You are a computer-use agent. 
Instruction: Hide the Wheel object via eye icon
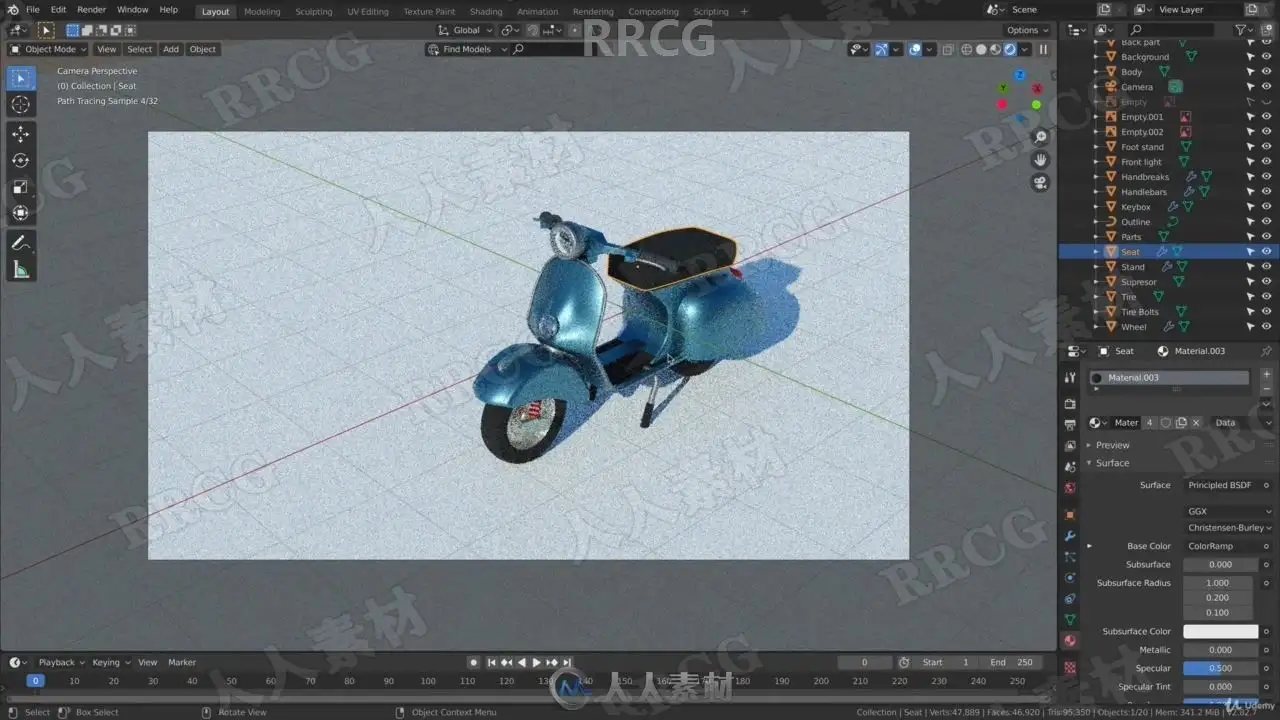(1266, 327)
